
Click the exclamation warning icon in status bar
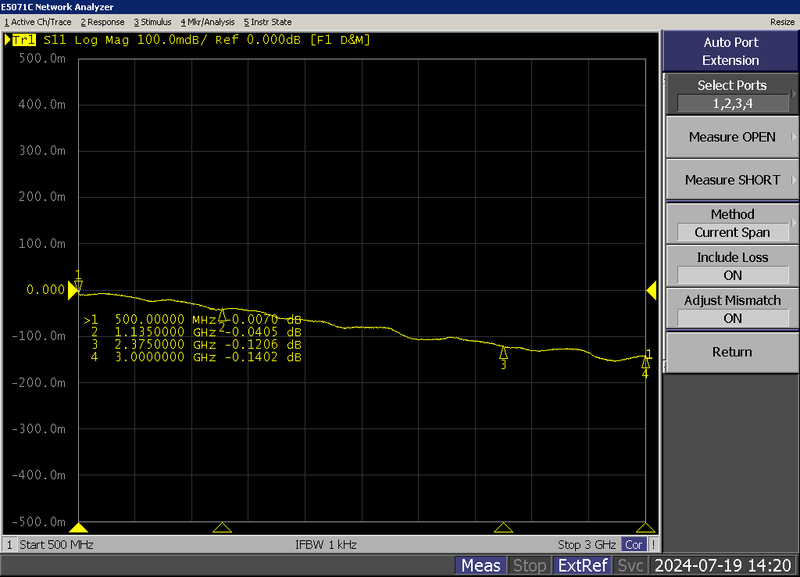pyautogui.click(x=652, y=545)
